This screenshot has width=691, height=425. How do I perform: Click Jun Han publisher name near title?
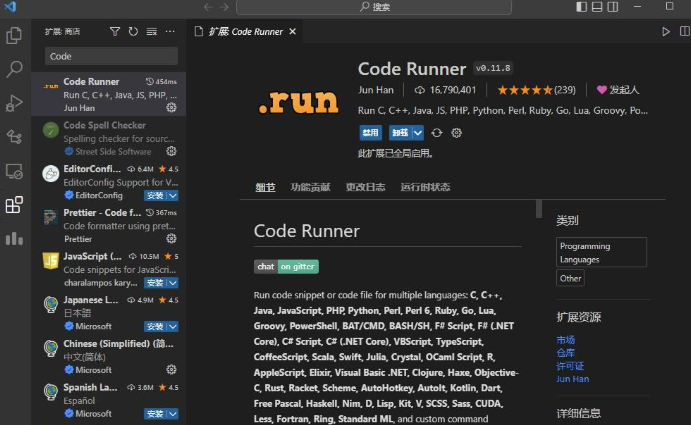point(376,90)
